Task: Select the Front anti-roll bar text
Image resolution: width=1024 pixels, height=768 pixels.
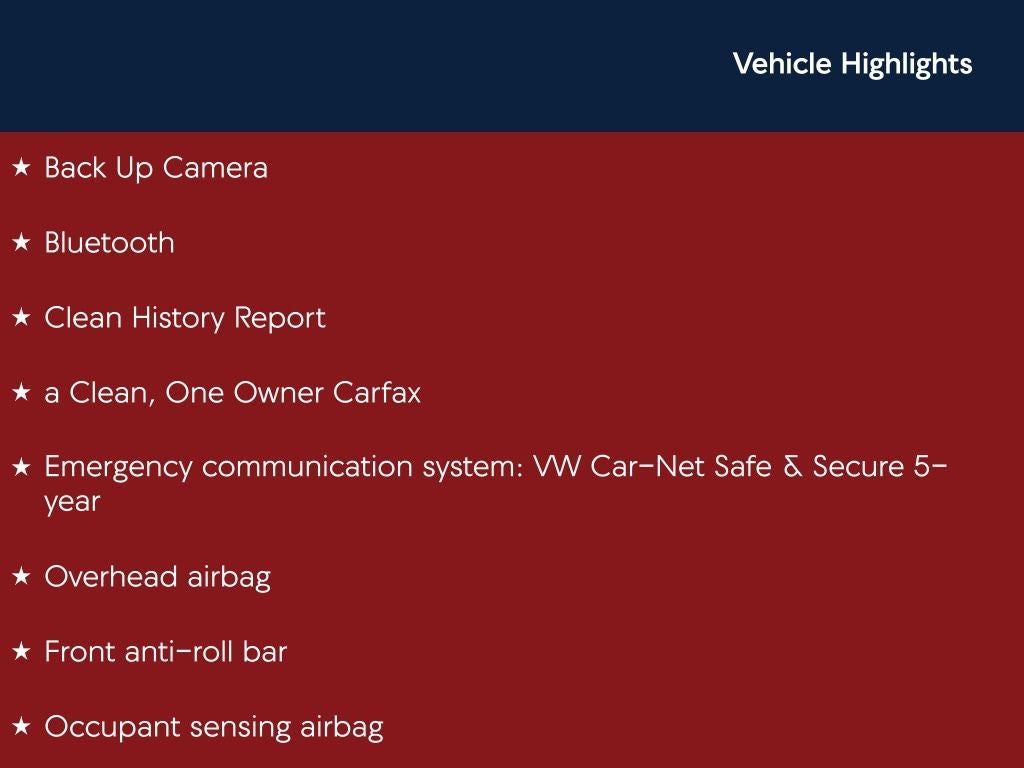Action: click(165, 652)
